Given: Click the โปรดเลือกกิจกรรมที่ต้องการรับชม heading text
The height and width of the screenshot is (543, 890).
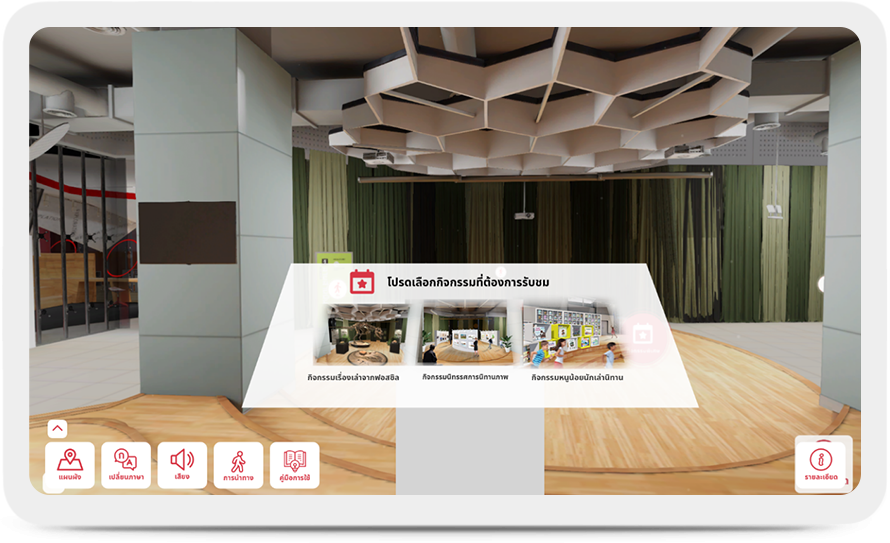Looking at the screenshot, I should [468, 283].
